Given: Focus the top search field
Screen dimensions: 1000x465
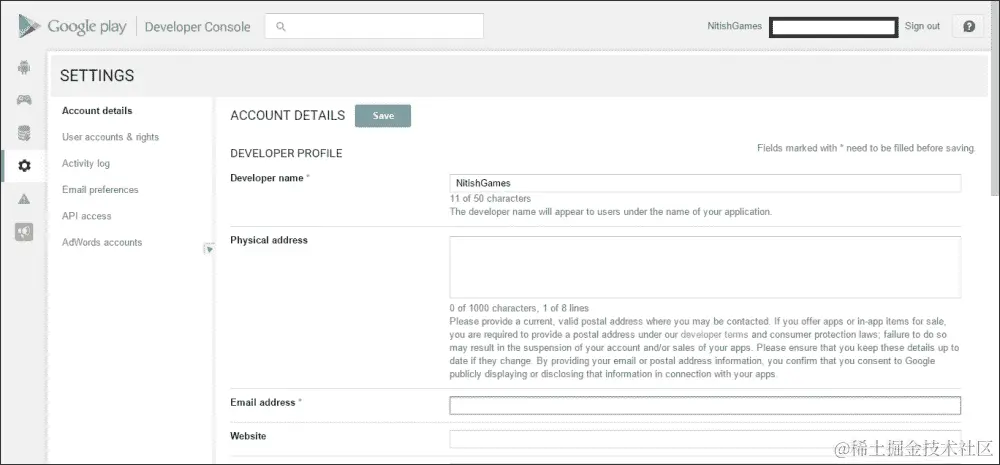Looking at the screenshot, I should (374, 26).
